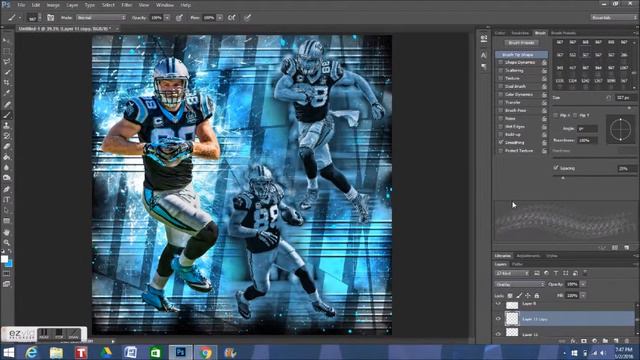Open the Essentials workspace switcher
Viewport: 640px width, 360px height.
tap(613, 18)
